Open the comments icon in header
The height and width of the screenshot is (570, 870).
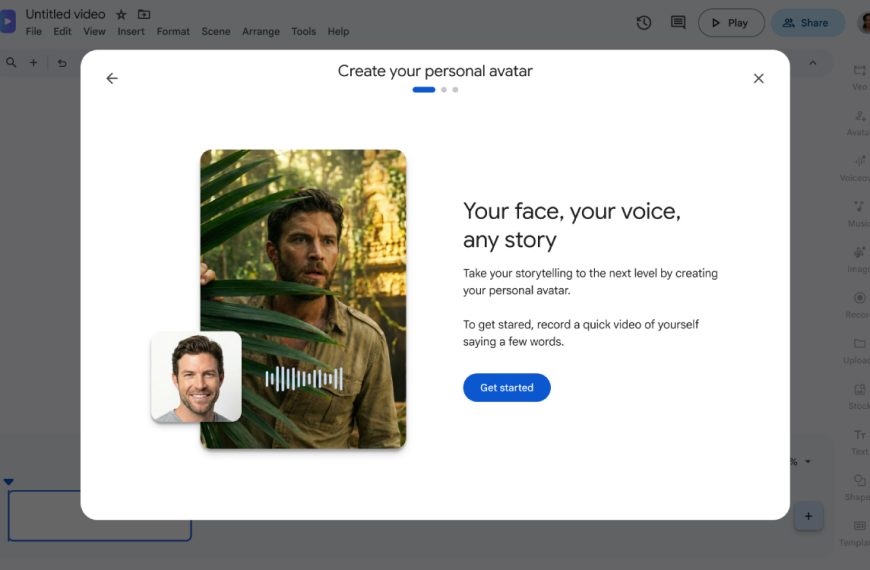pyautogui.click(x=678, y=23)
